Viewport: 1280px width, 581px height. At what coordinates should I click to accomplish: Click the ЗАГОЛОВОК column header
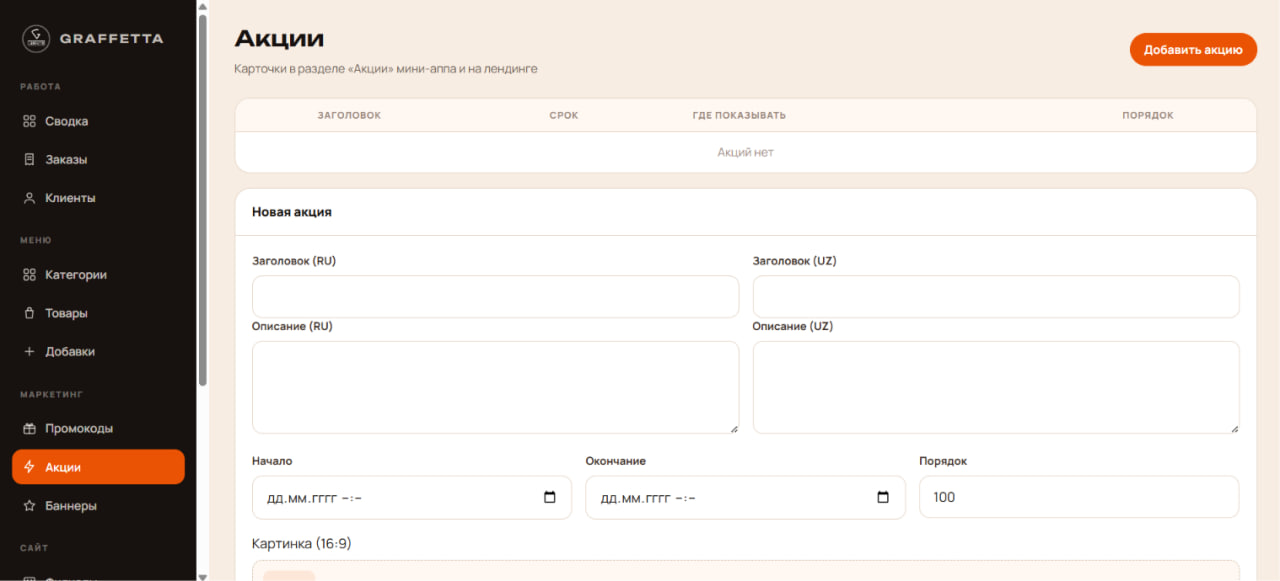(x=349, y=115)
